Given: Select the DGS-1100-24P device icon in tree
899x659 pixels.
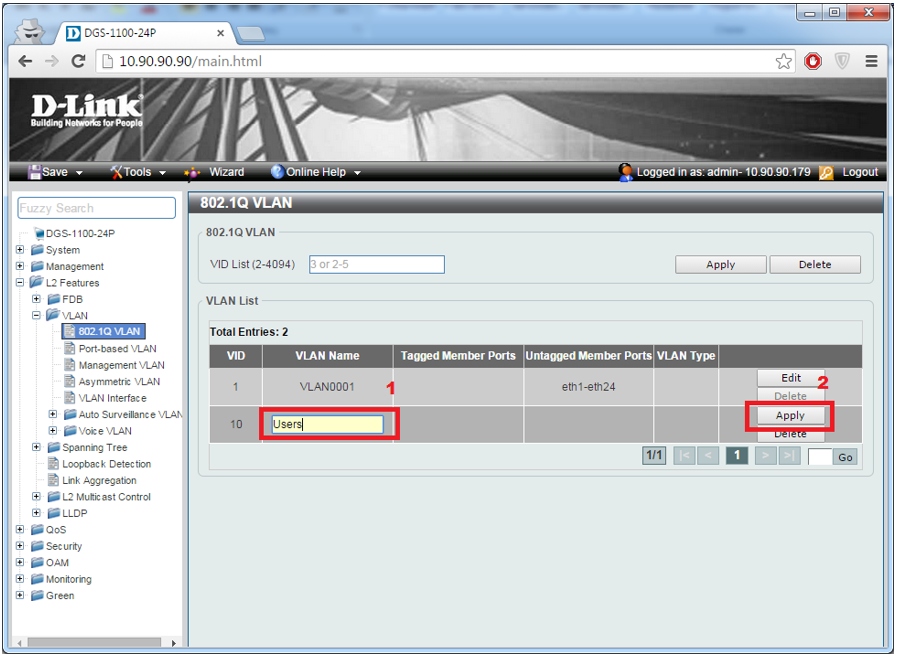Looking at the screenshot, I should coord(40,234).
